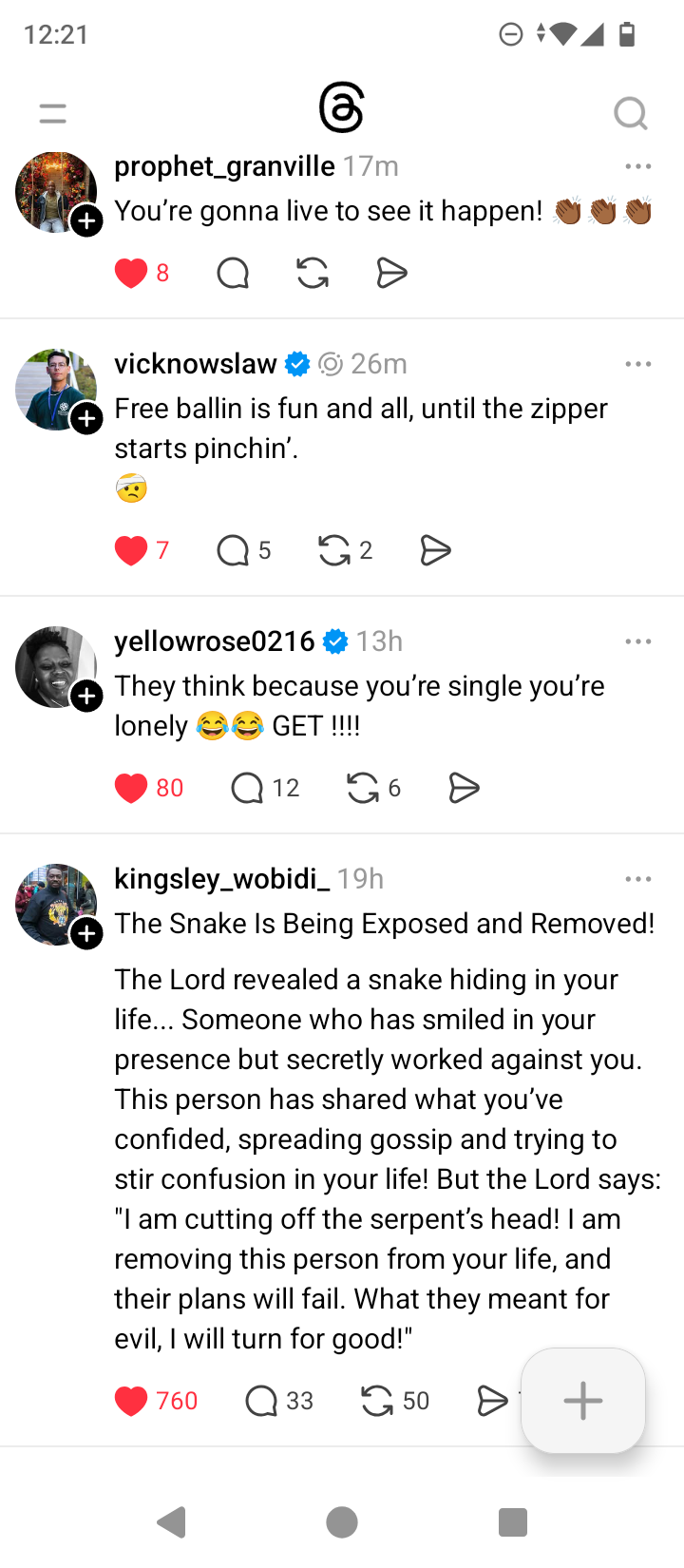
Task: Open kingsley_wobidi_ username link
Action: tap(222, 879)
